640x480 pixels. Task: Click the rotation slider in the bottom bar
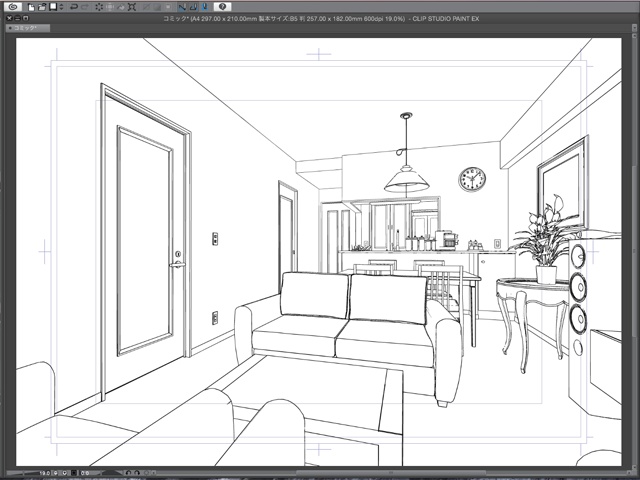click(109, 473)
